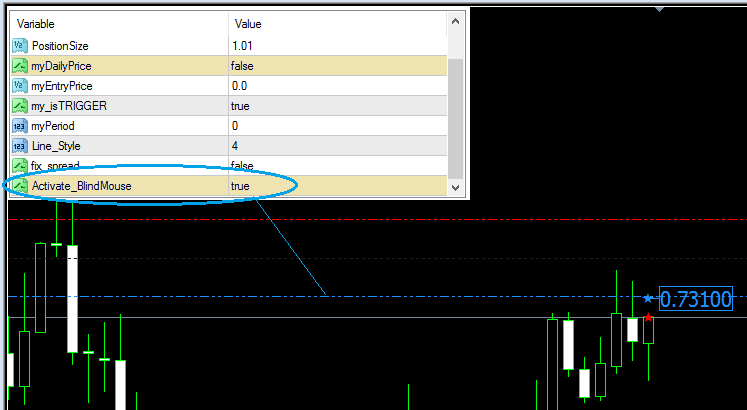Click the scrollbar down arrow
The image size is (747, 410).
pyautogui.click(x=455, y=187)
